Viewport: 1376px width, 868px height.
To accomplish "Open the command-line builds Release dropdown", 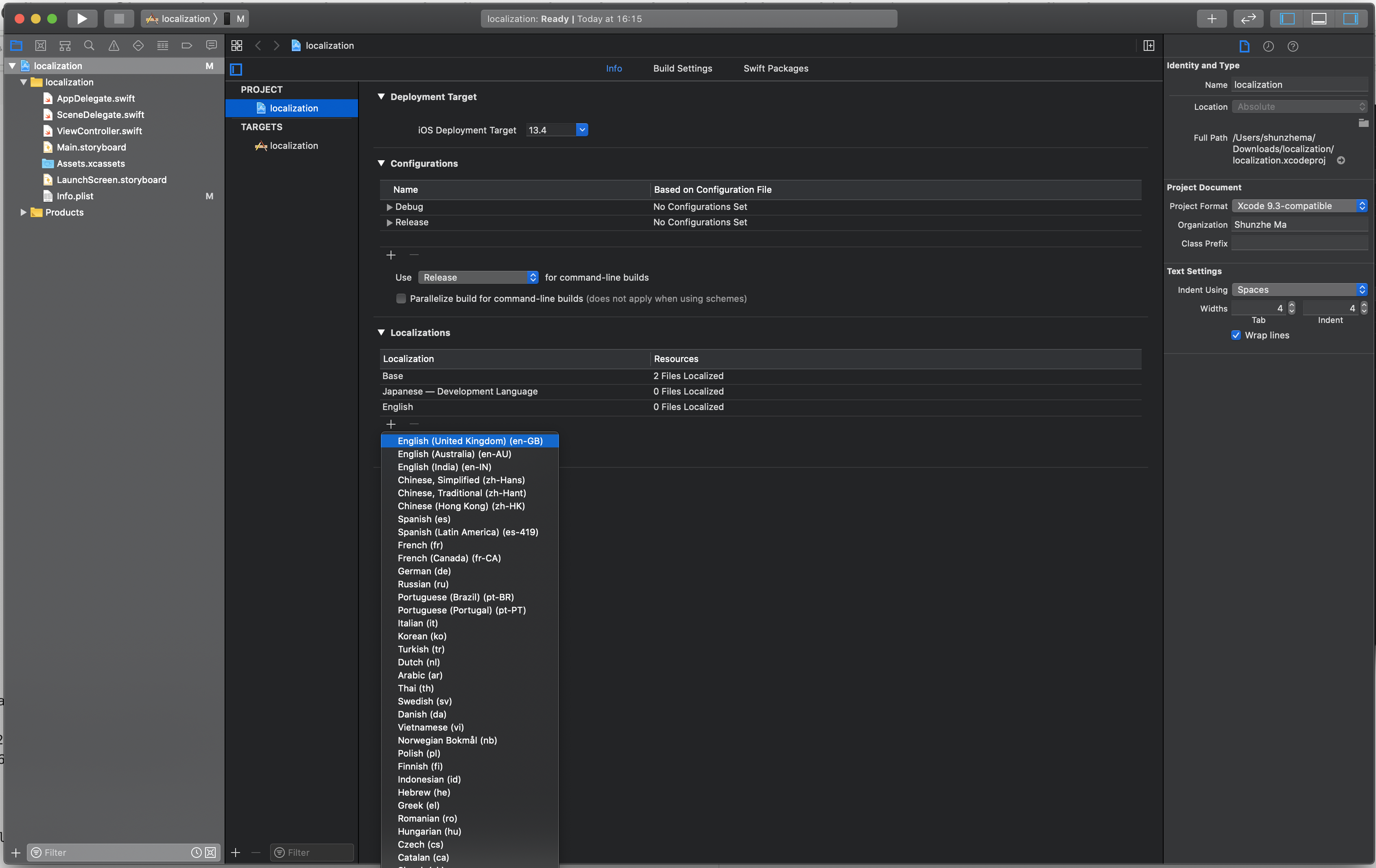I will (x=478, y=277).
